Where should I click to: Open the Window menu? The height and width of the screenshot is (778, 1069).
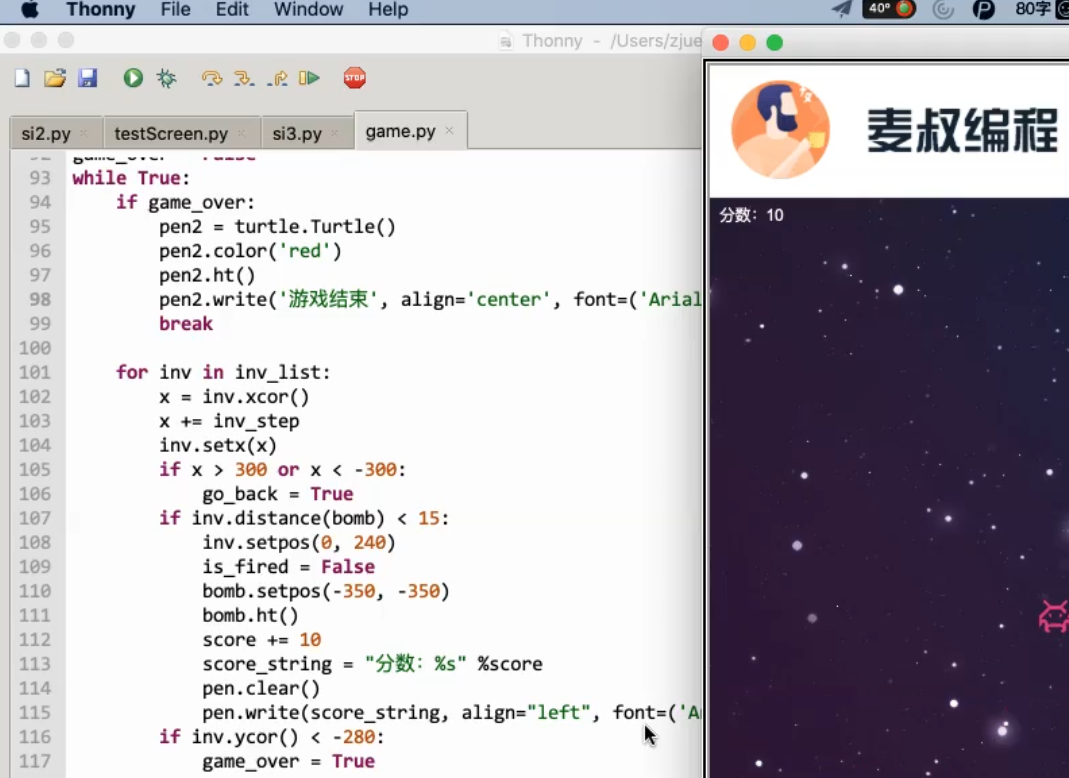[x=308, y=10]
